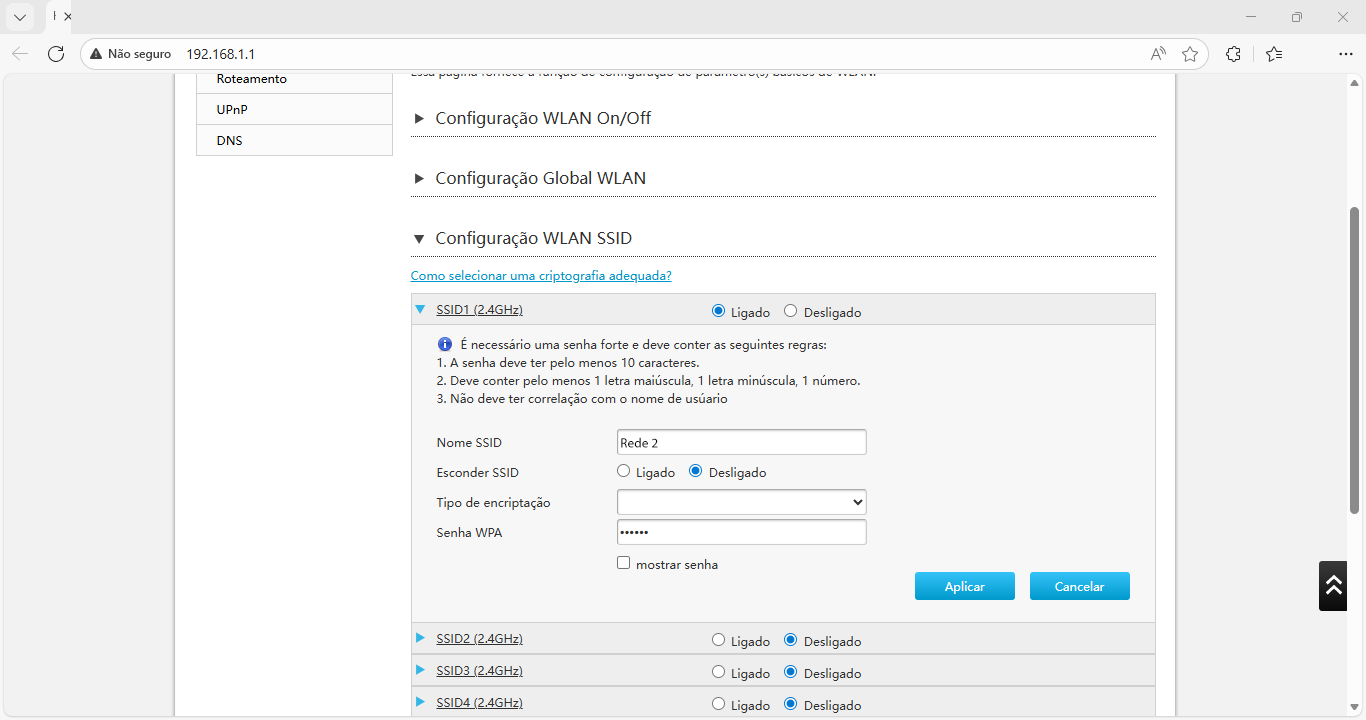Click the 'Não seguro' warning icon
1366x720 pixels.
pos(94,54)
